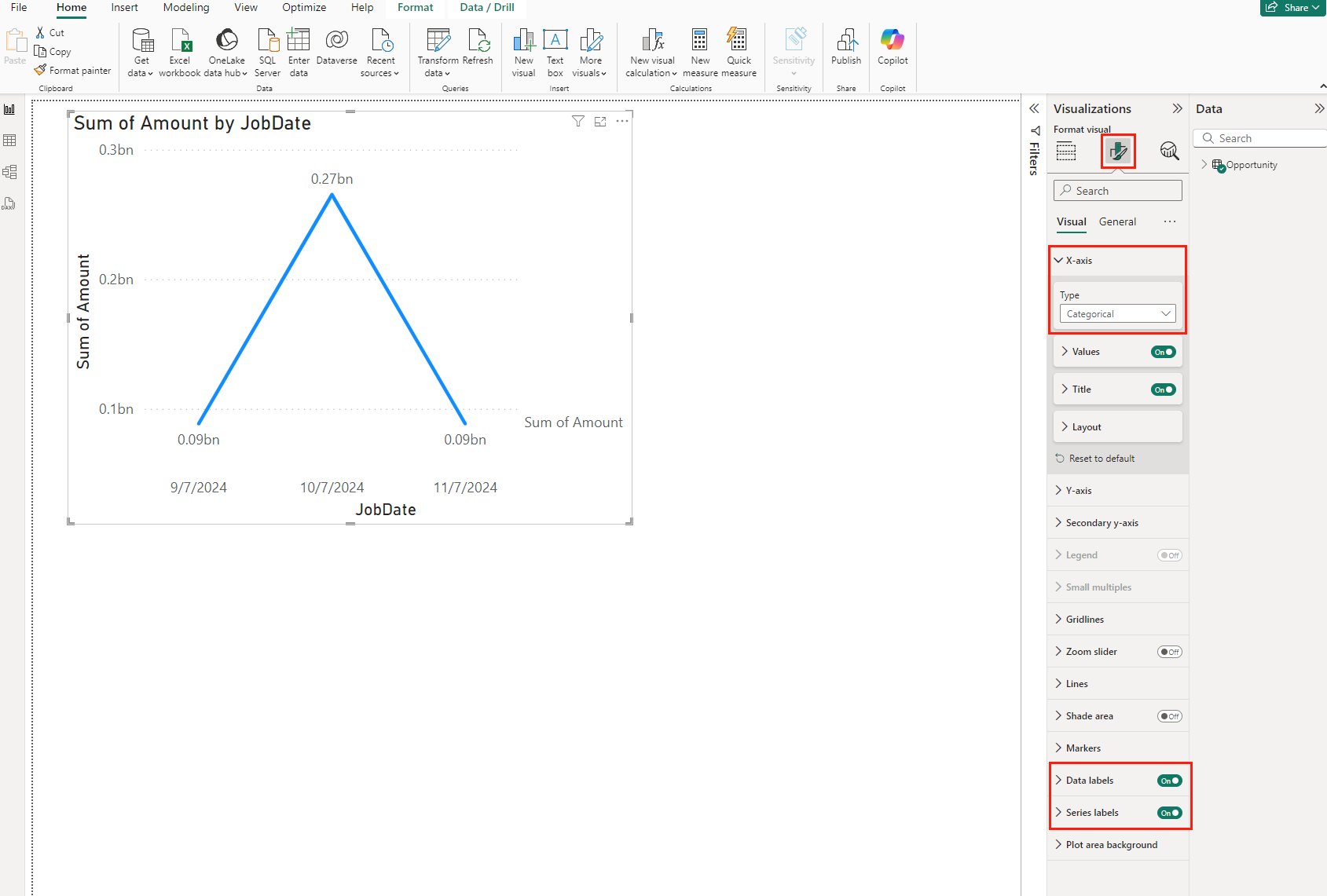Switch to Table view in left sidebar
Image resolution: width=1327 pixels, height=896 pixels.
point(10,140)
